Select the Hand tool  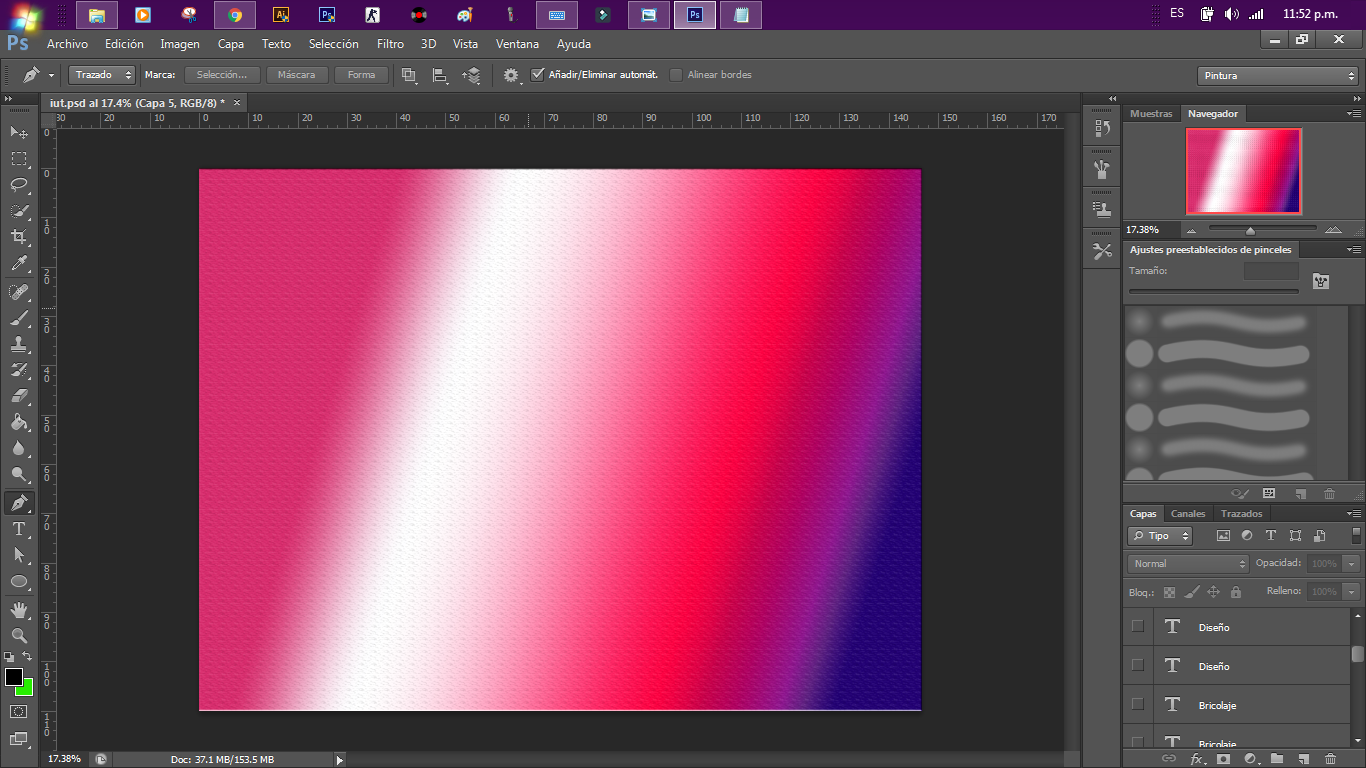click(x=19, y=609)
